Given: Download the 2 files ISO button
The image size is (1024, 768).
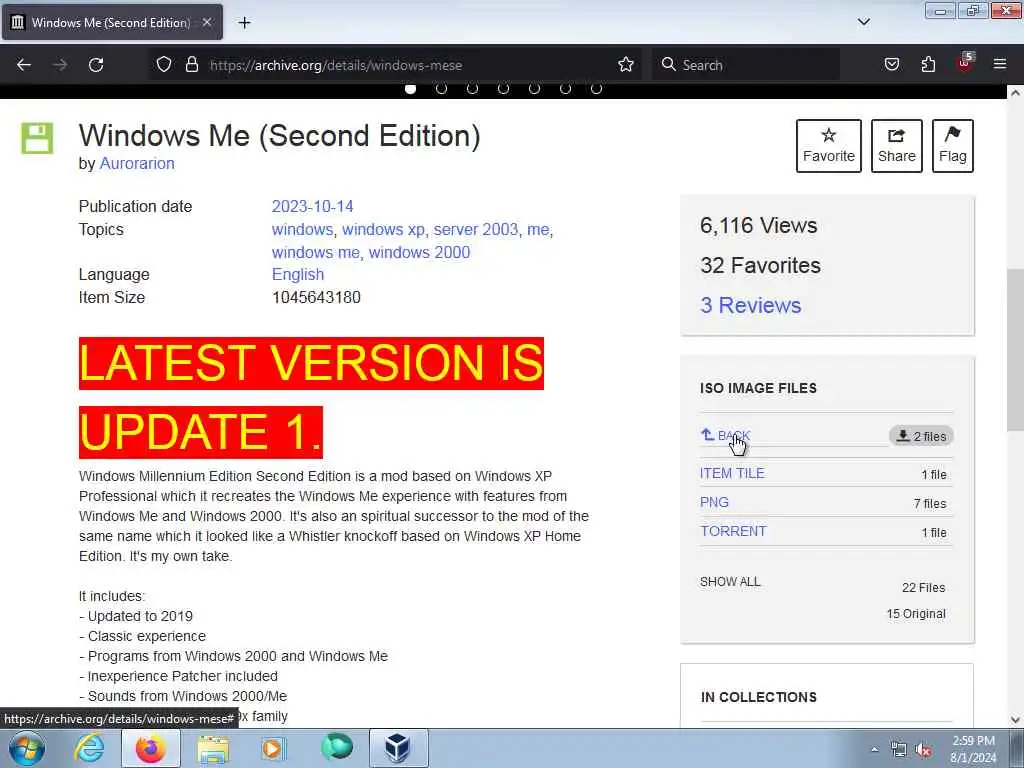Looking at the screenshot, I should 921,436.
